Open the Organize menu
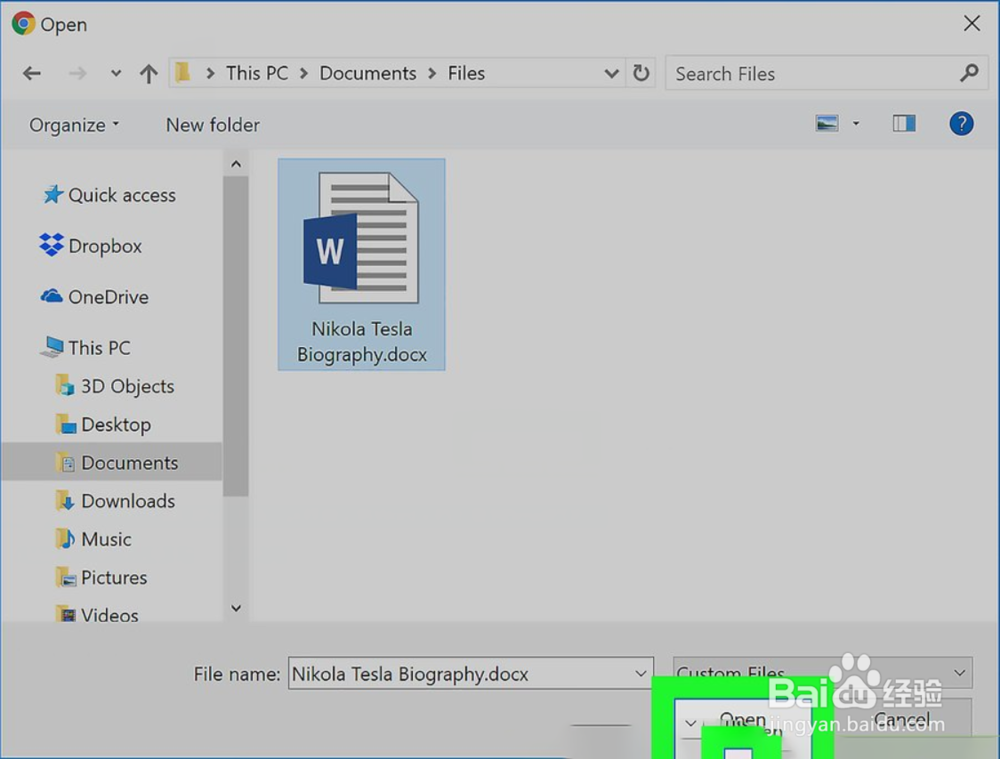The image size is (1000, 759). [x=74, y=125]
